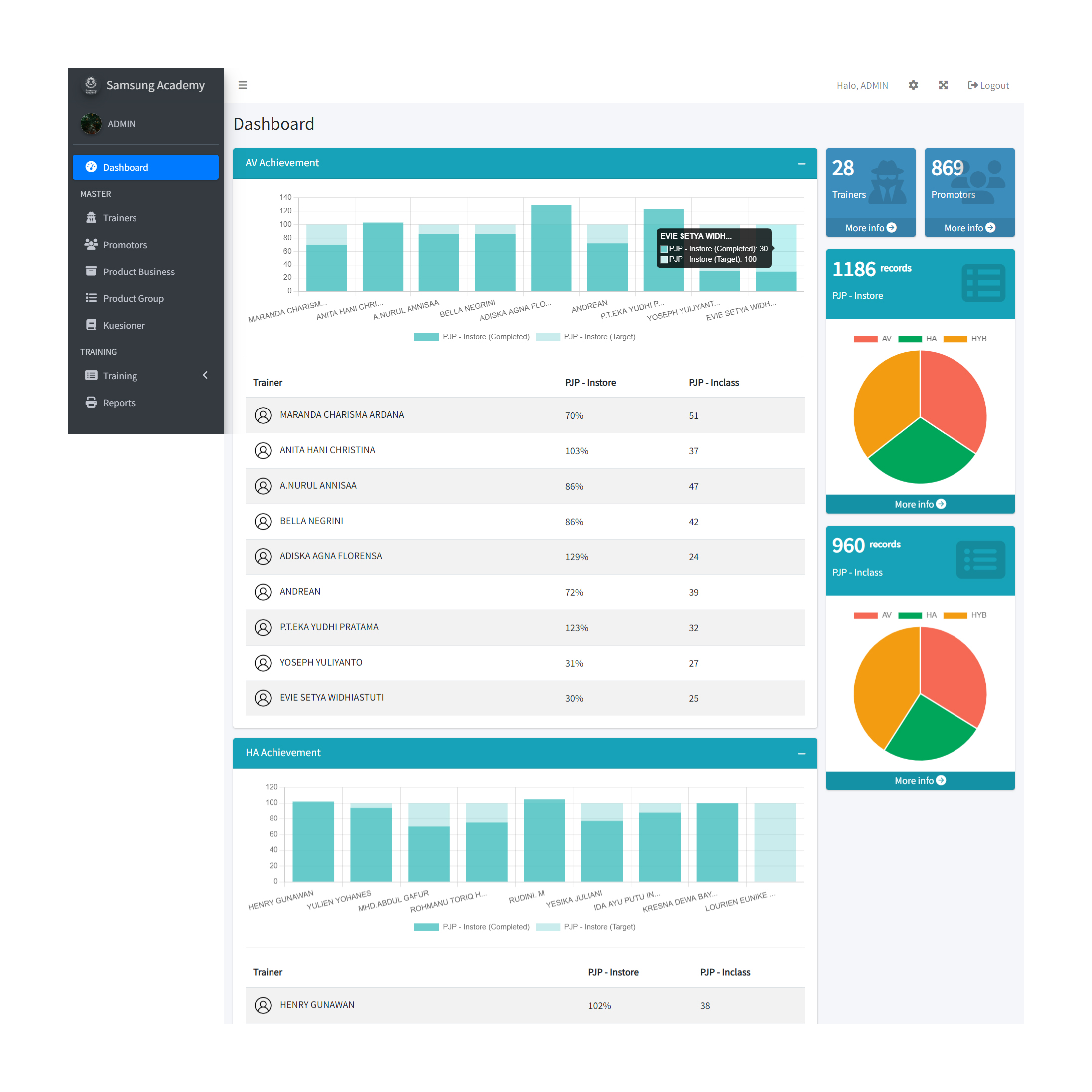Screen dimensions: 1092x1092
Task: Expand the Training submenu chevron
Action: 205,375
